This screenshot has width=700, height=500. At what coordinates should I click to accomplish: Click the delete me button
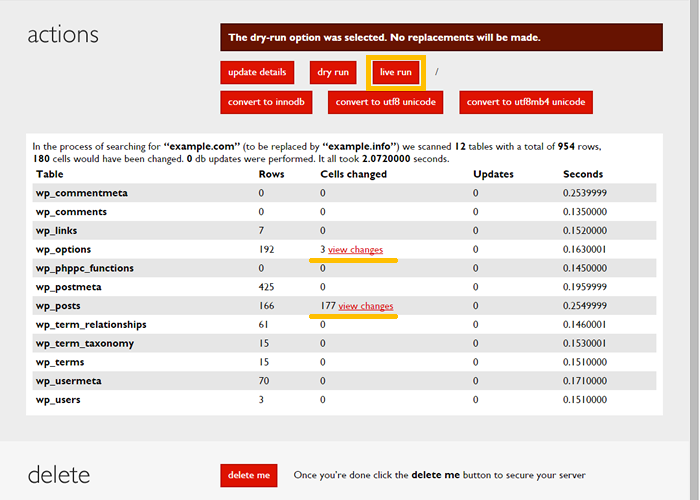[248, 475]
